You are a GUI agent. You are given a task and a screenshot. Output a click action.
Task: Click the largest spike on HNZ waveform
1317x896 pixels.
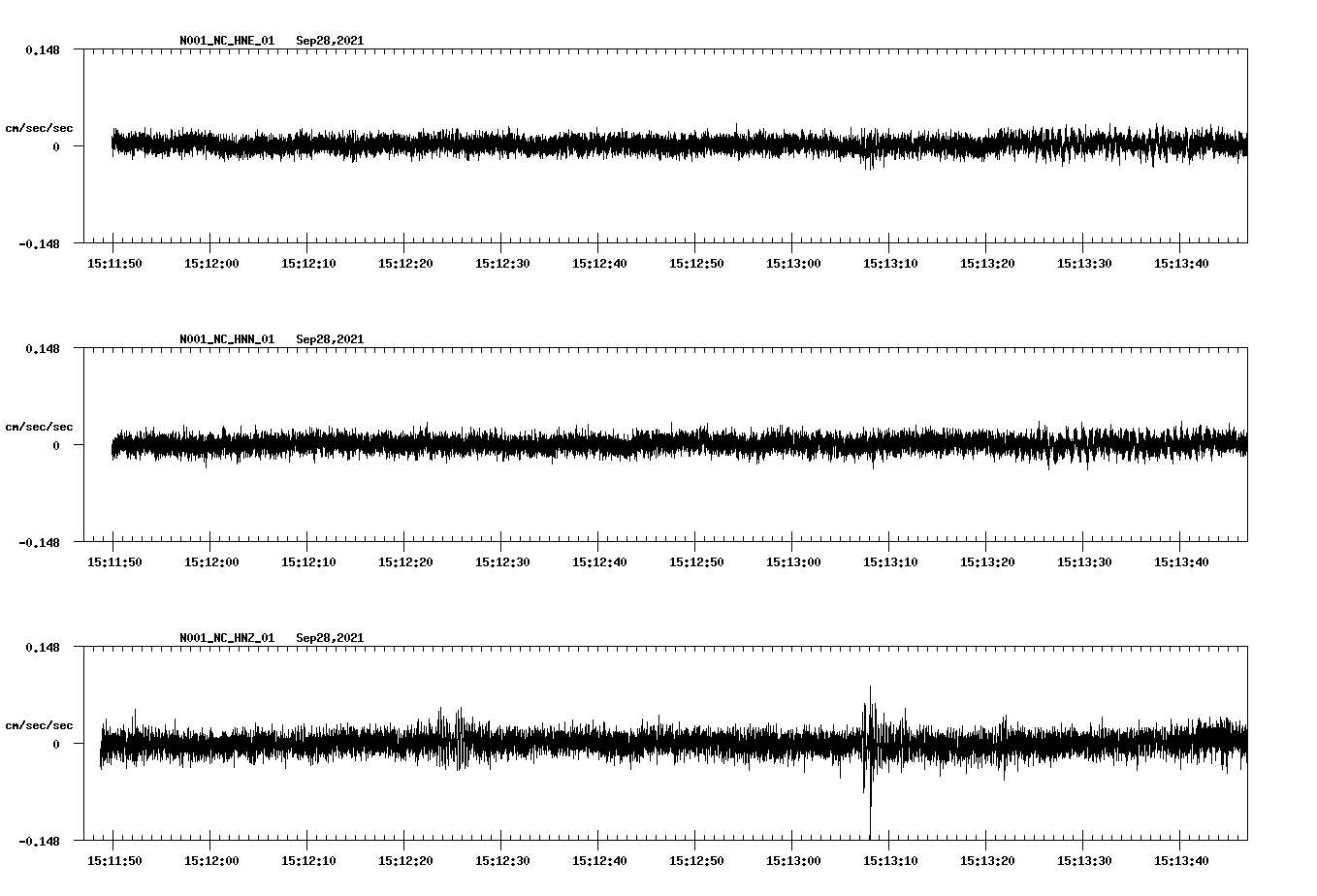click(x=870, y=761)
